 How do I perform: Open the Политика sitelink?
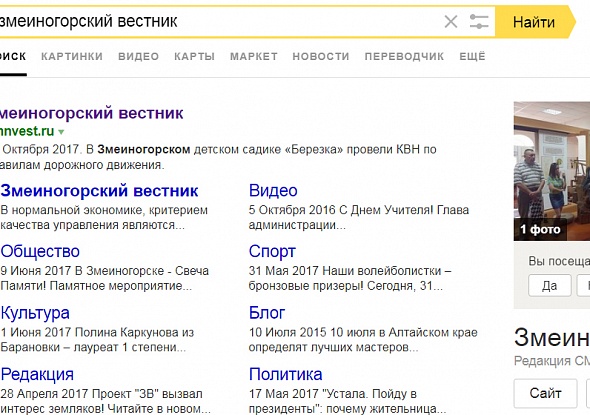pyautogui.click(x=286, y=374)
